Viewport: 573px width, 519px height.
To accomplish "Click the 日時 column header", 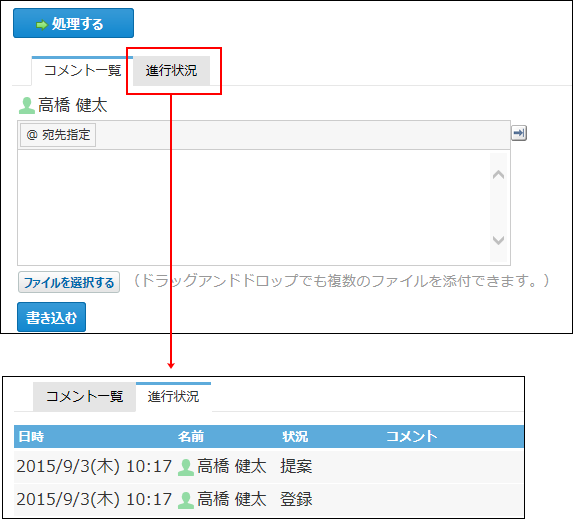I will pos(31,436).
